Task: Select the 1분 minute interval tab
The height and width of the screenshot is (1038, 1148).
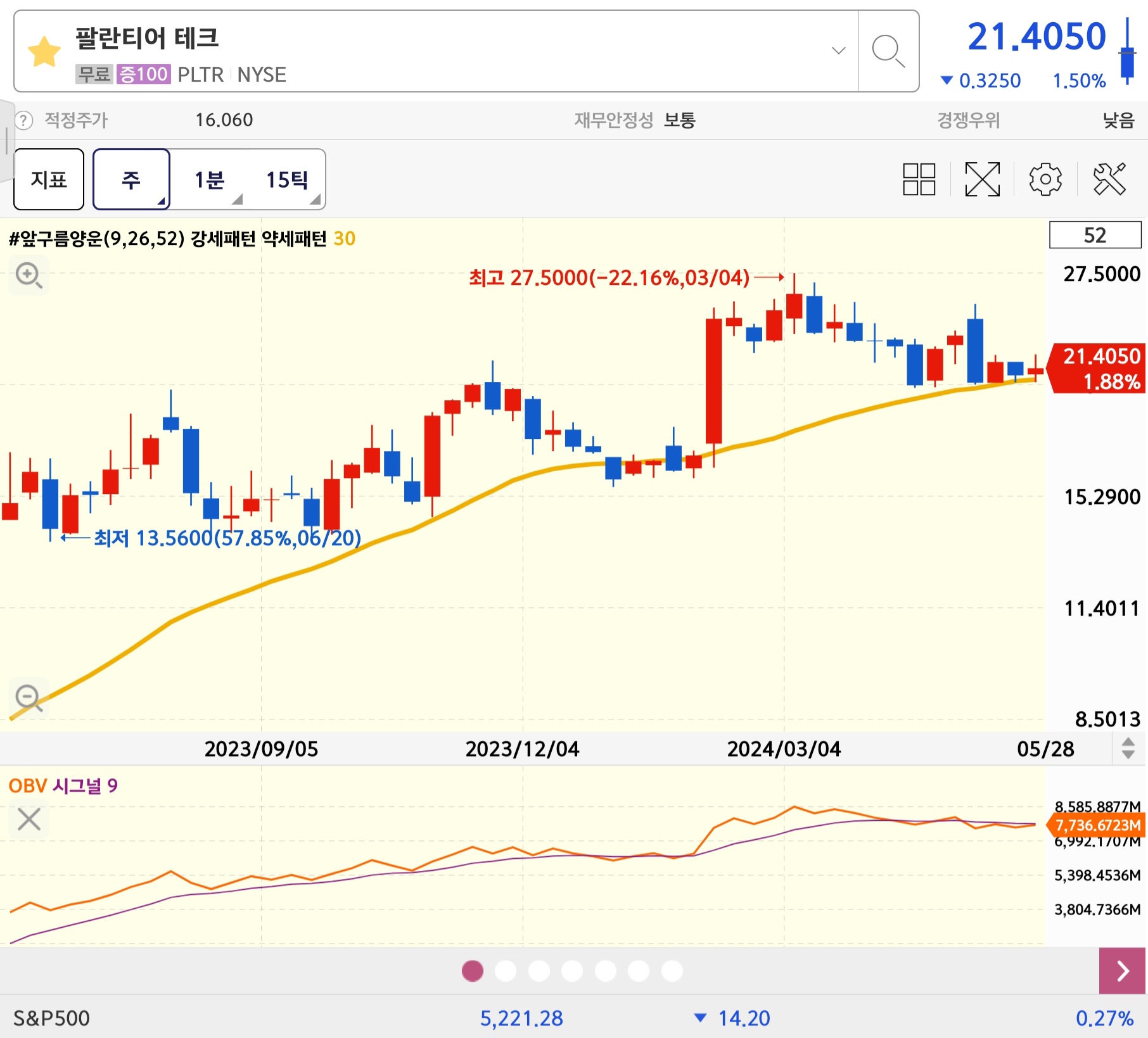Action: [210, 179]
